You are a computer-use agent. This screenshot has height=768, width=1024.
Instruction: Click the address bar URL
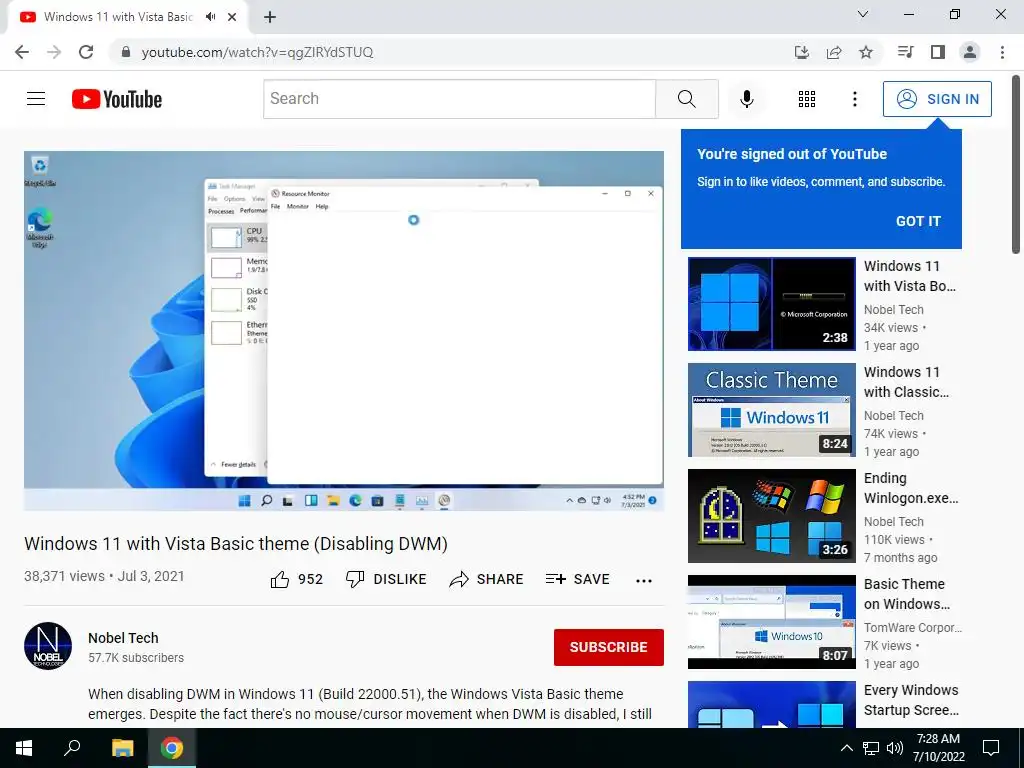(x=257, y=52)
